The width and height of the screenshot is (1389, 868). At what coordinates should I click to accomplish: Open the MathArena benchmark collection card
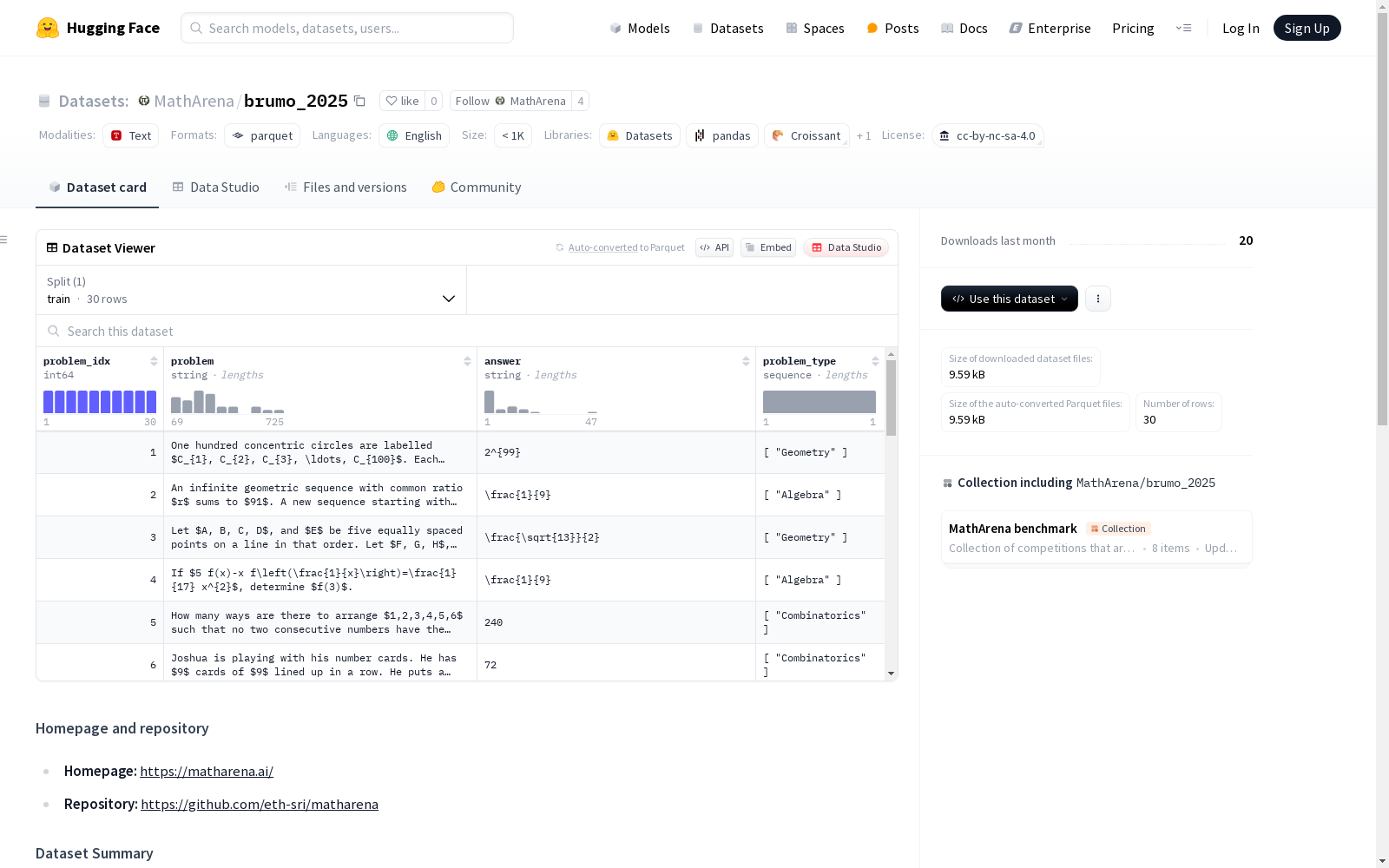point(1096,537)
